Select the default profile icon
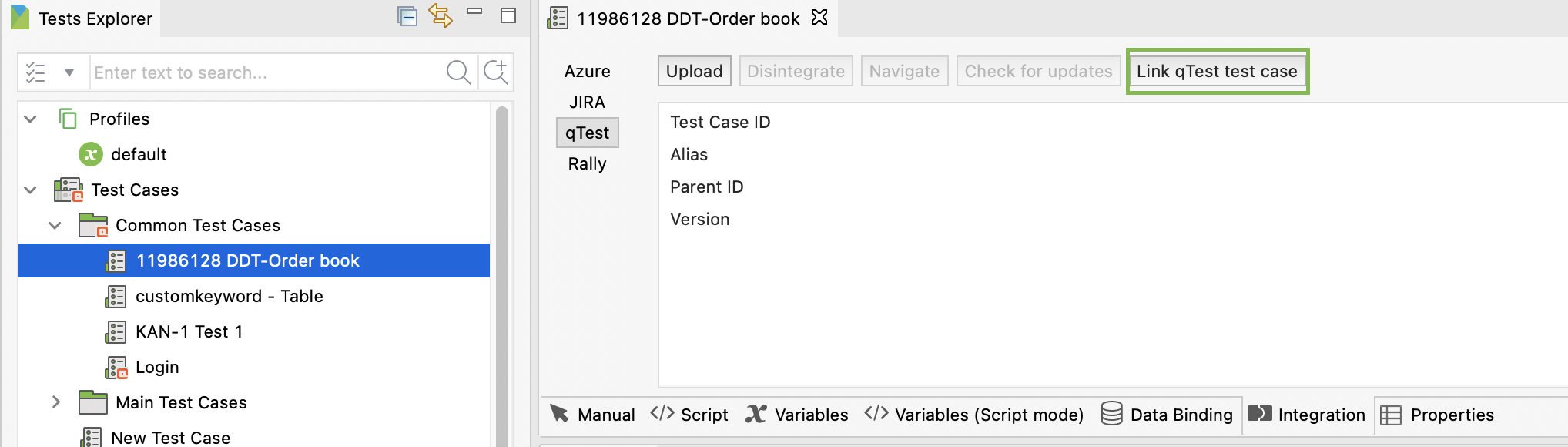Image resolution: width=1568 pixels, height=447 pixels. coord(91,154)
